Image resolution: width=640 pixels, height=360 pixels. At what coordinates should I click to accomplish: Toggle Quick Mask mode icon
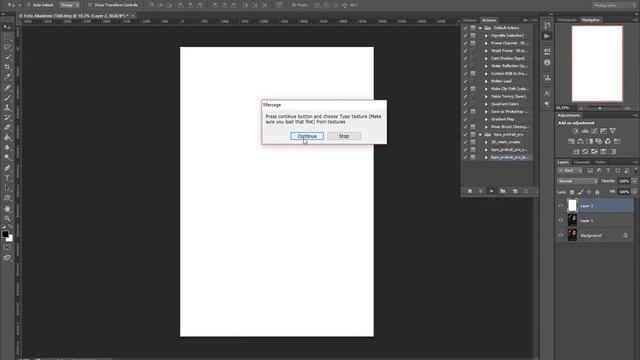[x=7, y=247]
